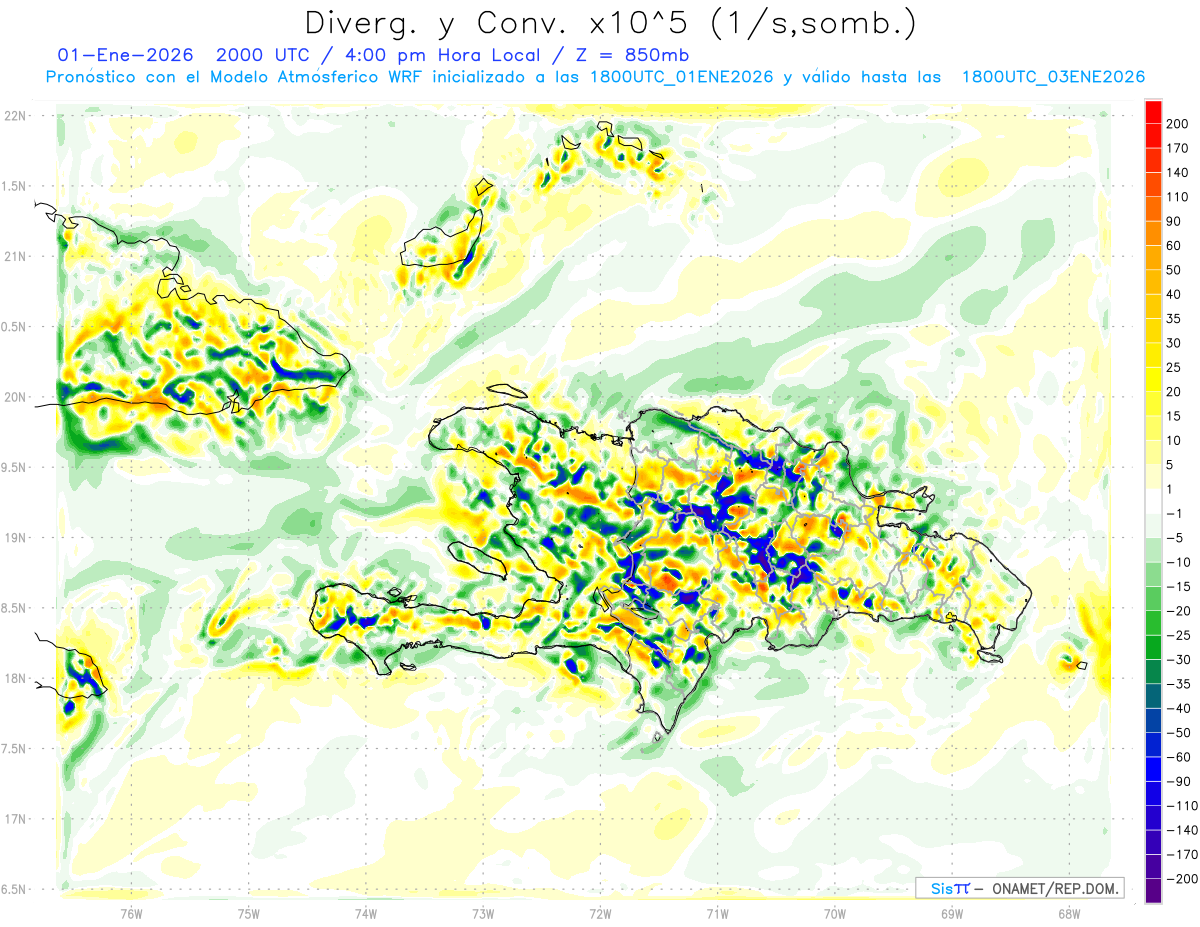This screenshot has width=1200, height=927.
Task: Pick the orange swatch between 90 and 60
Action: 1153,234
